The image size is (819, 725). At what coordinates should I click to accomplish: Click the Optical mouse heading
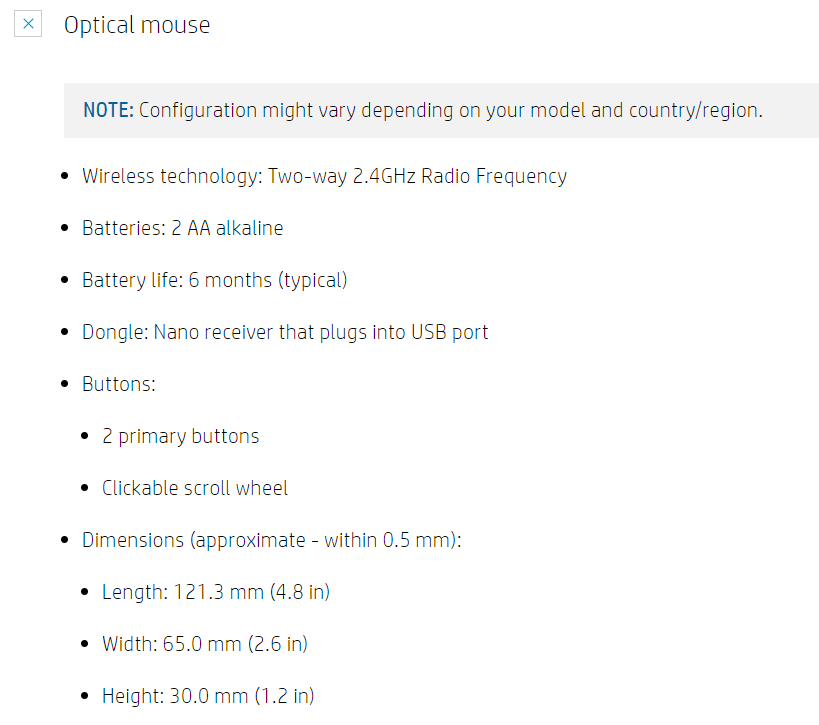[137, 25]
